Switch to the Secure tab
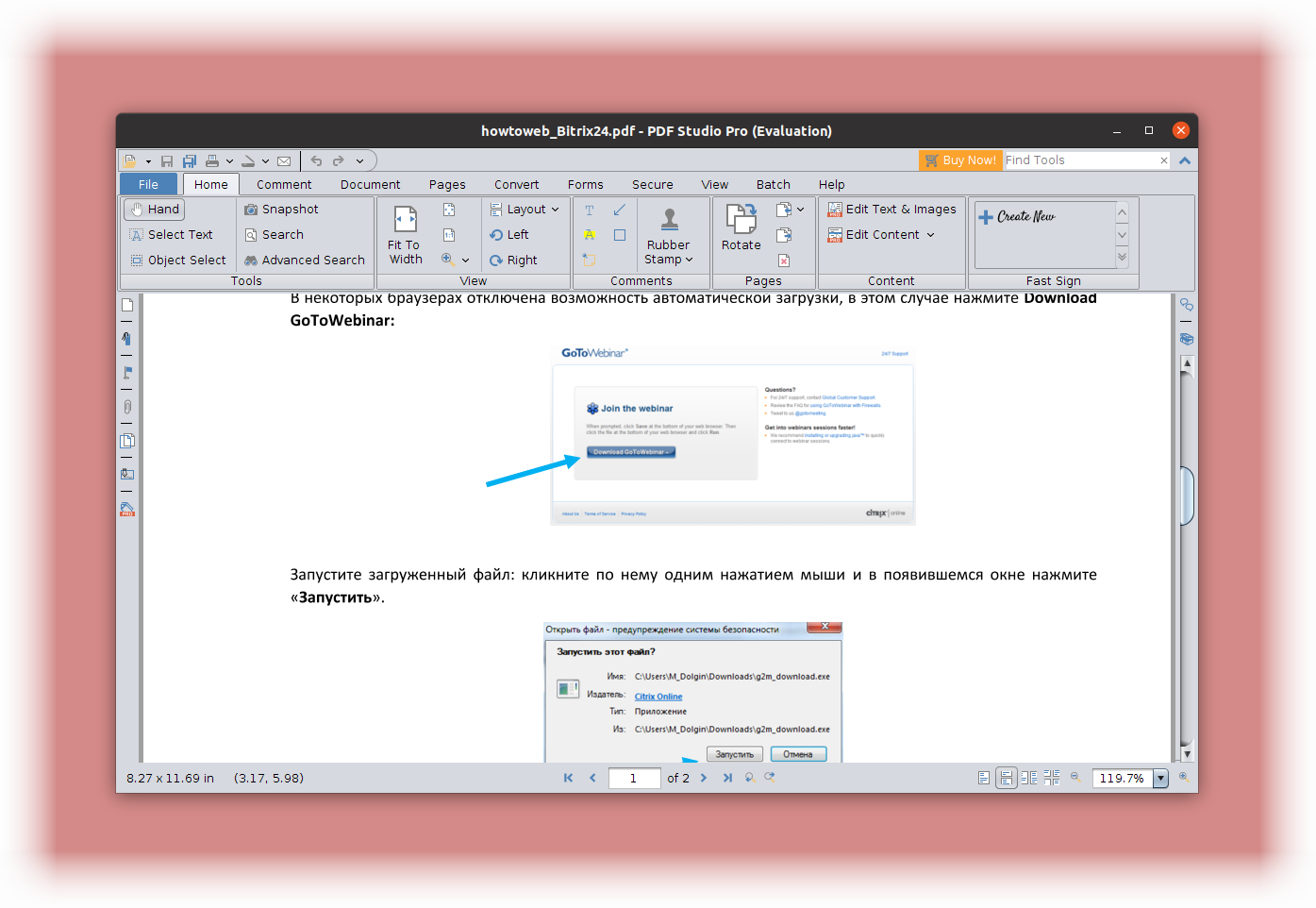 click(x=652, y=185)
